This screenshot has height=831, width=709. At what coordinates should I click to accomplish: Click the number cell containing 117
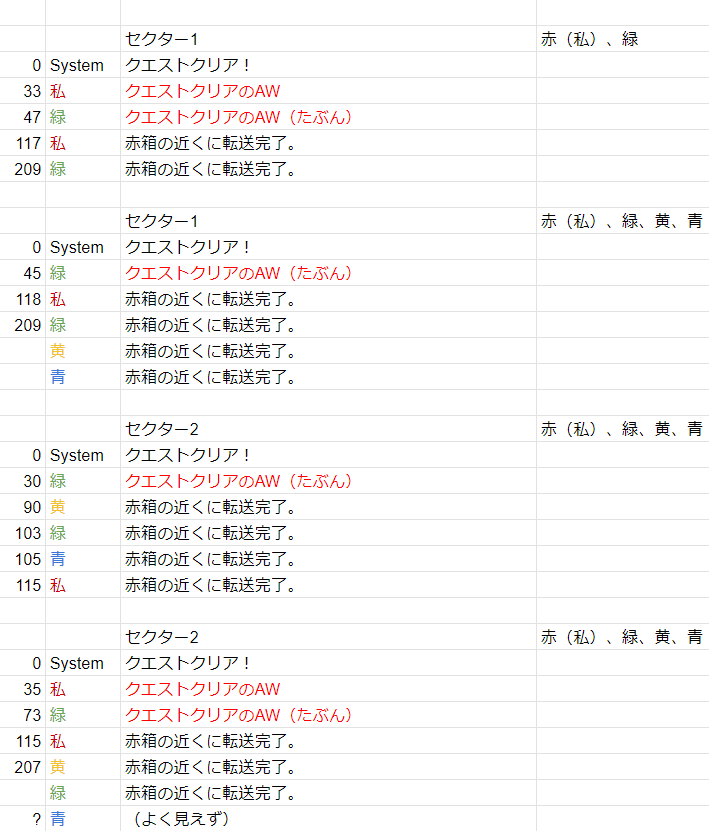[x=23, y=143]
